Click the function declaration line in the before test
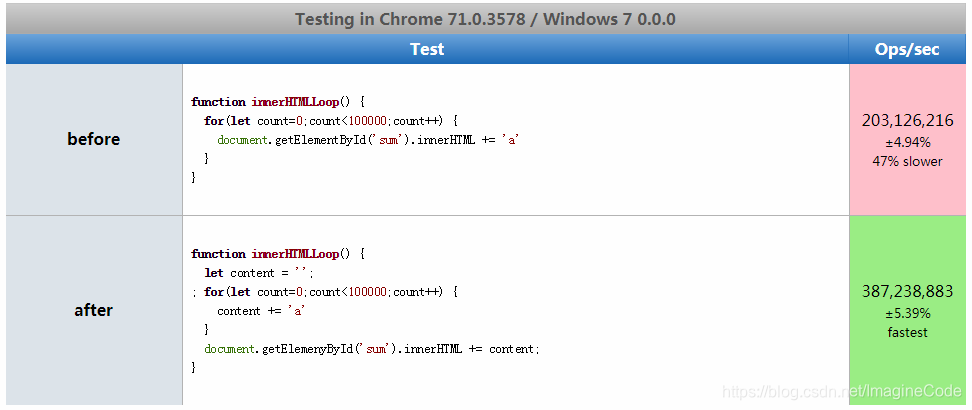The image size is (972, 410). (x=280, y=102)
